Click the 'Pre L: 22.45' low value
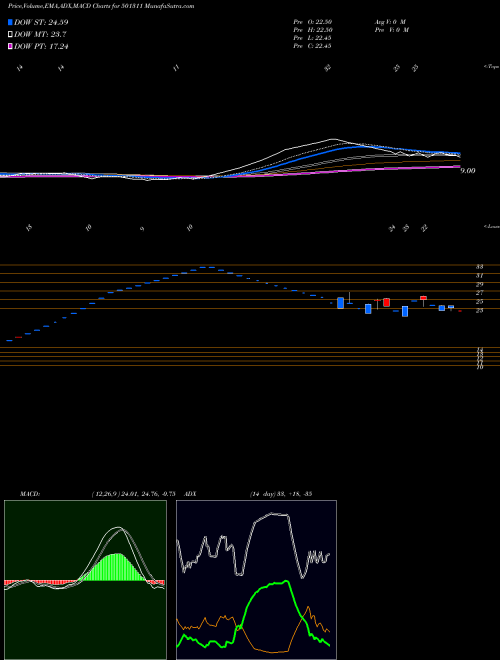Image resolution: width=500 pixels, height=660 pixels. point(312,38)
